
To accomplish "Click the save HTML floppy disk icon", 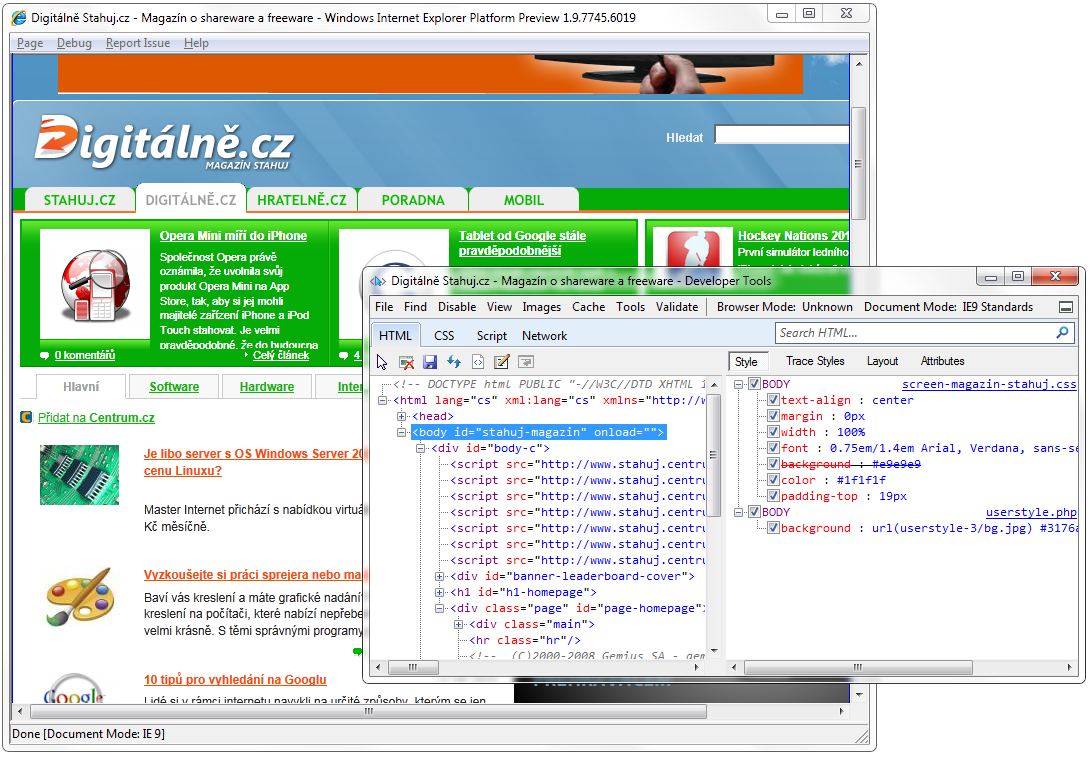I will (430, 362).
